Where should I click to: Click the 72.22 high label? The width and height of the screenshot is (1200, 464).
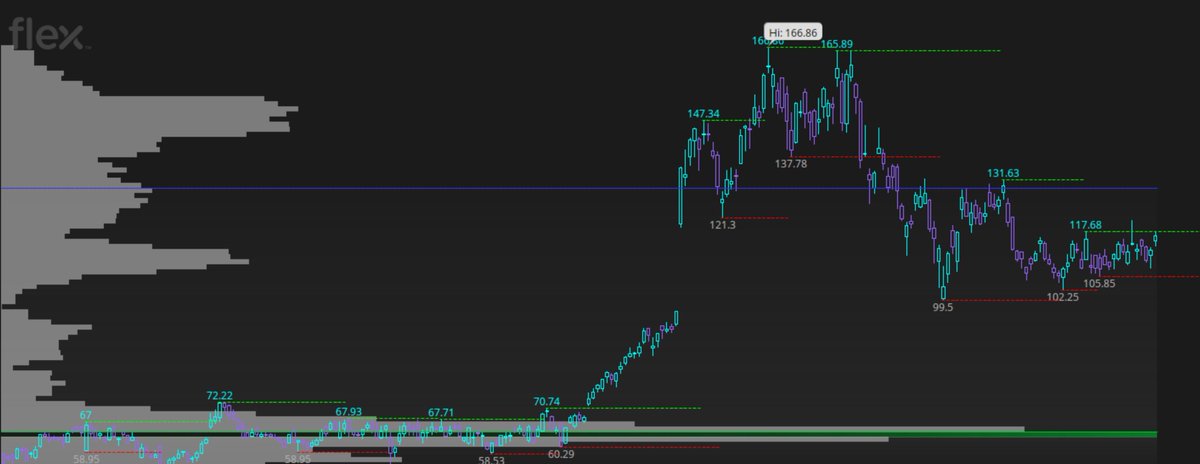pyautogui.click(x=219, y=396)
